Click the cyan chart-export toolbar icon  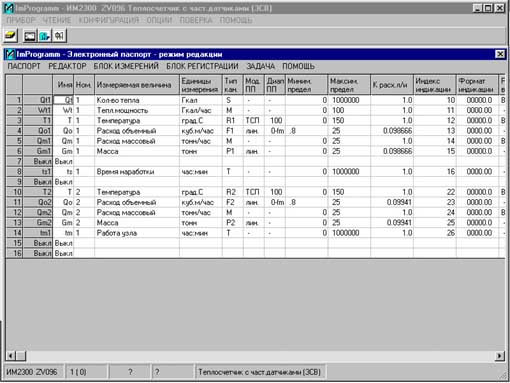point(45,36)
